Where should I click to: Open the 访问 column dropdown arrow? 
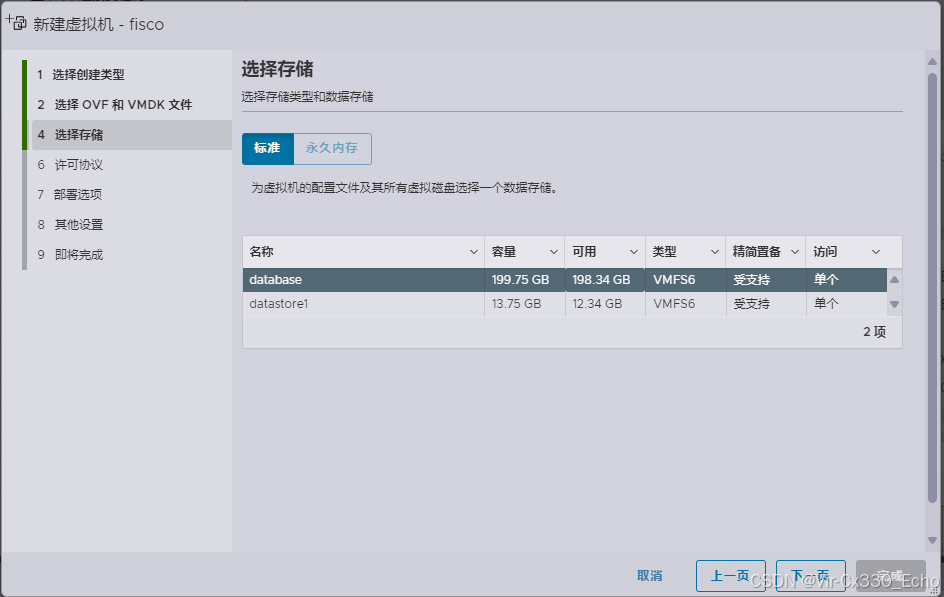pyautogui.click(x=876, y=252)
